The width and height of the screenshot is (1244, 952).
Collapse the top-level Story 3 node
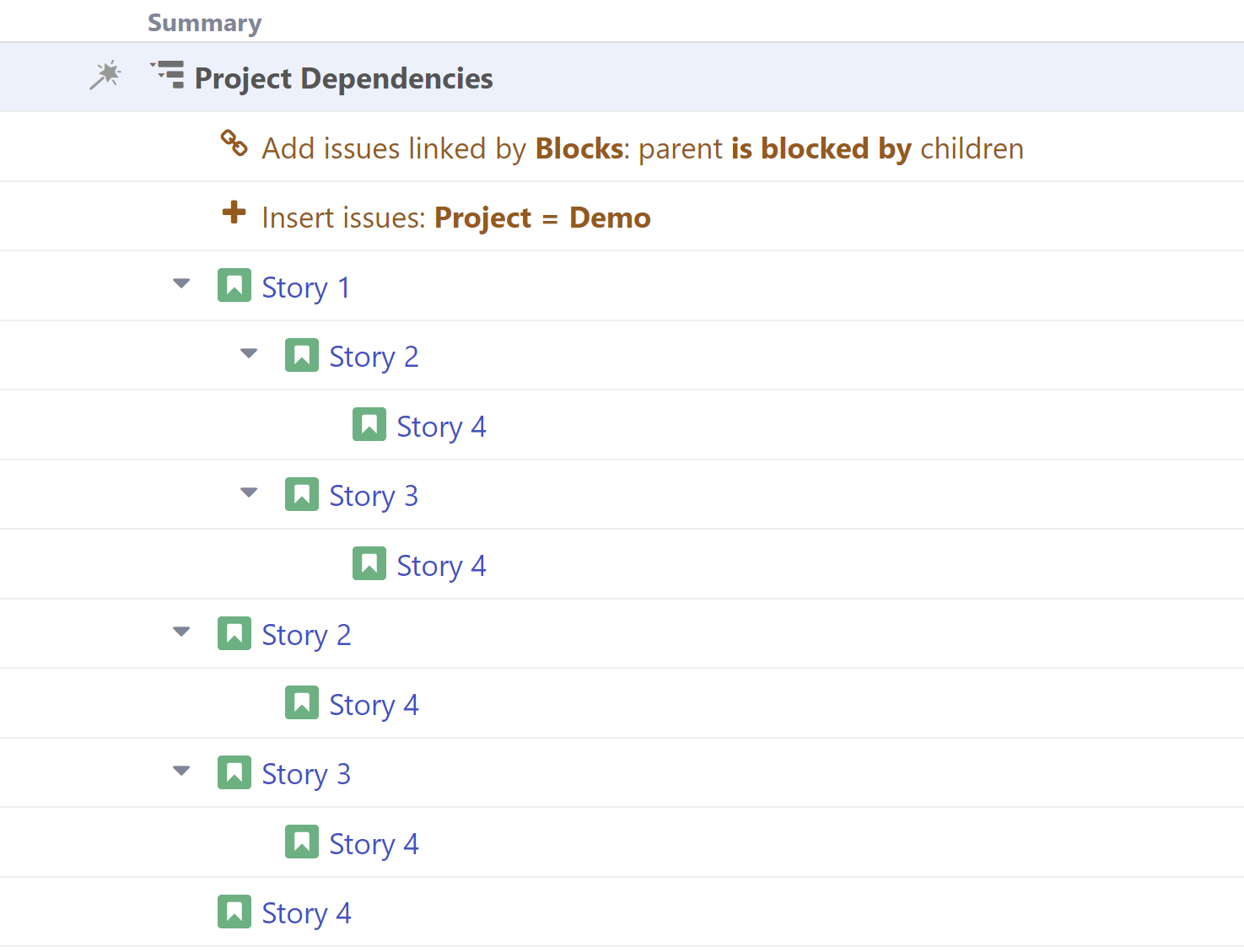click(181, 770)
